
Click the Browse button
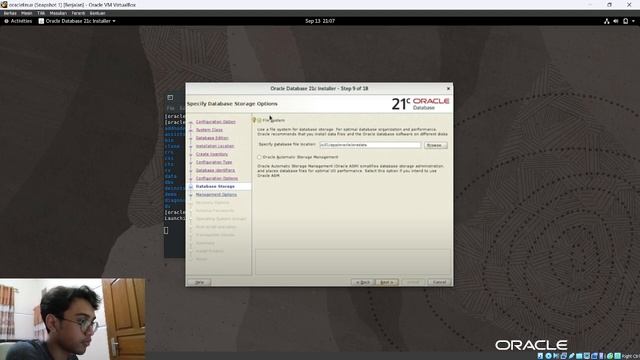point(435,145)
